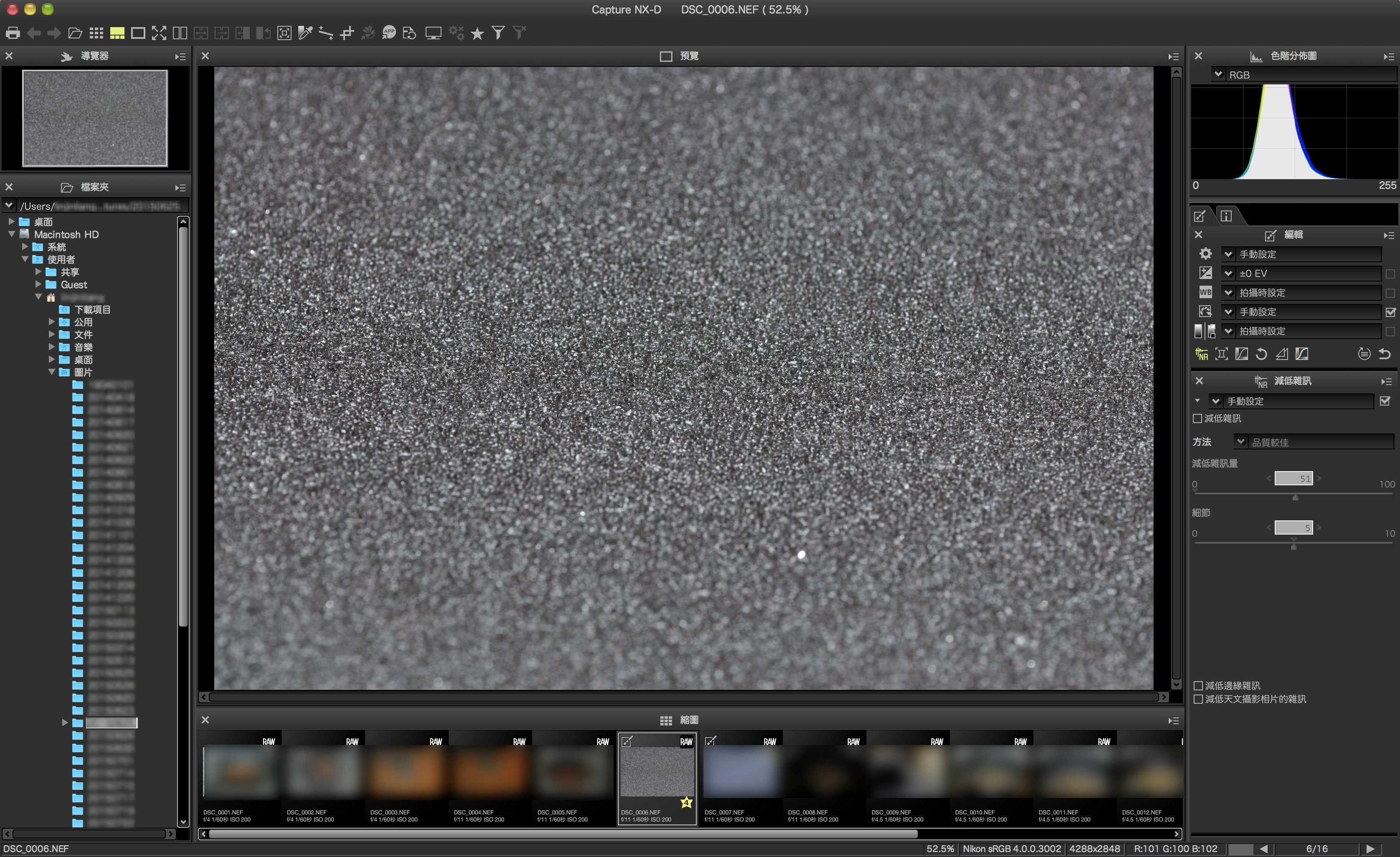The height and width of the screenshot is (857, 1400).
Task: Click the funnel Filter icon
Action: 498,33
